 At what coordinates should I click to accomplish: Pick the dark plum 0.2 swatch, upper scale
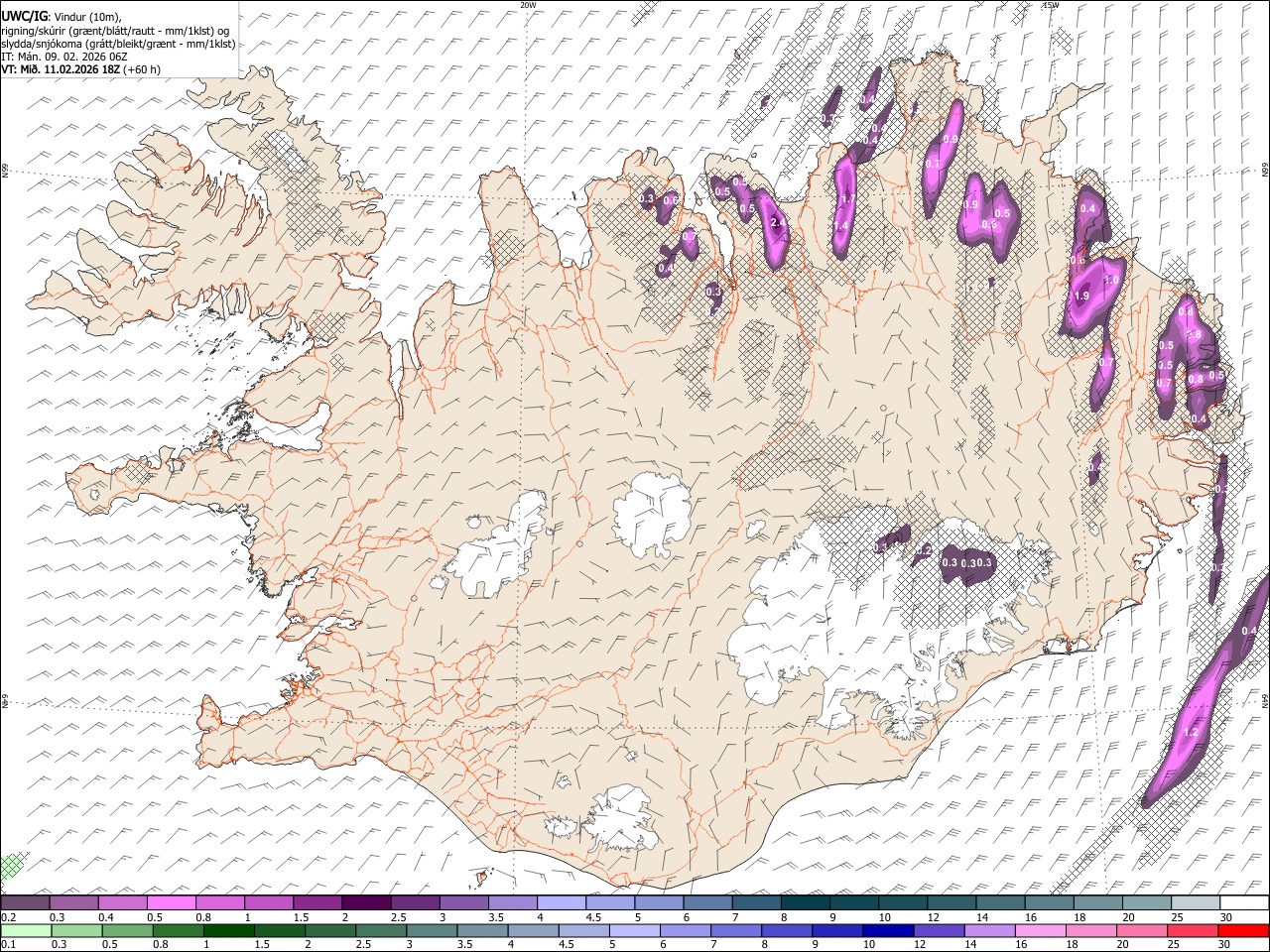click(25, 903)
